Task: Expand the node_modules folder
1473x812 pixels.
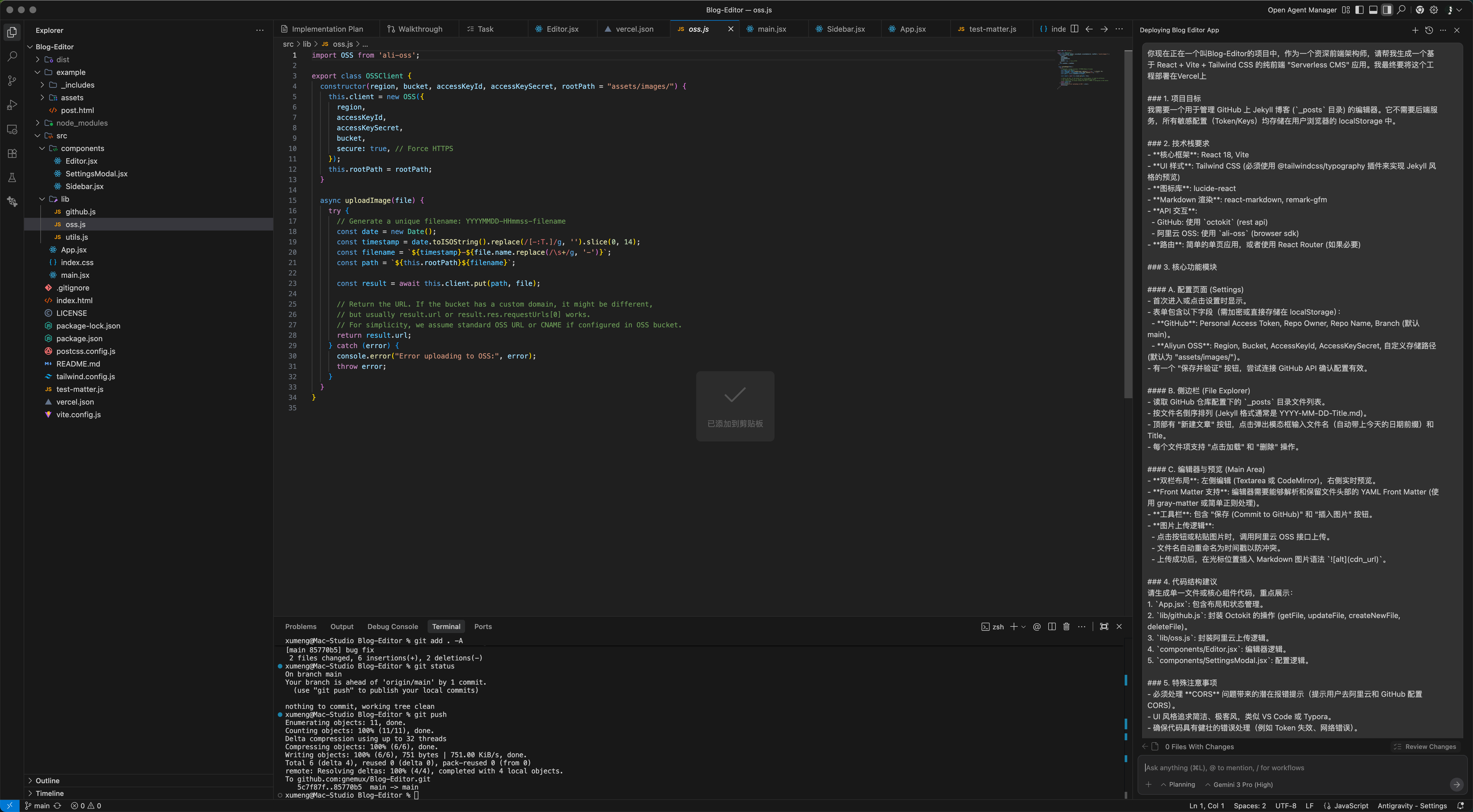Action: 81,123
